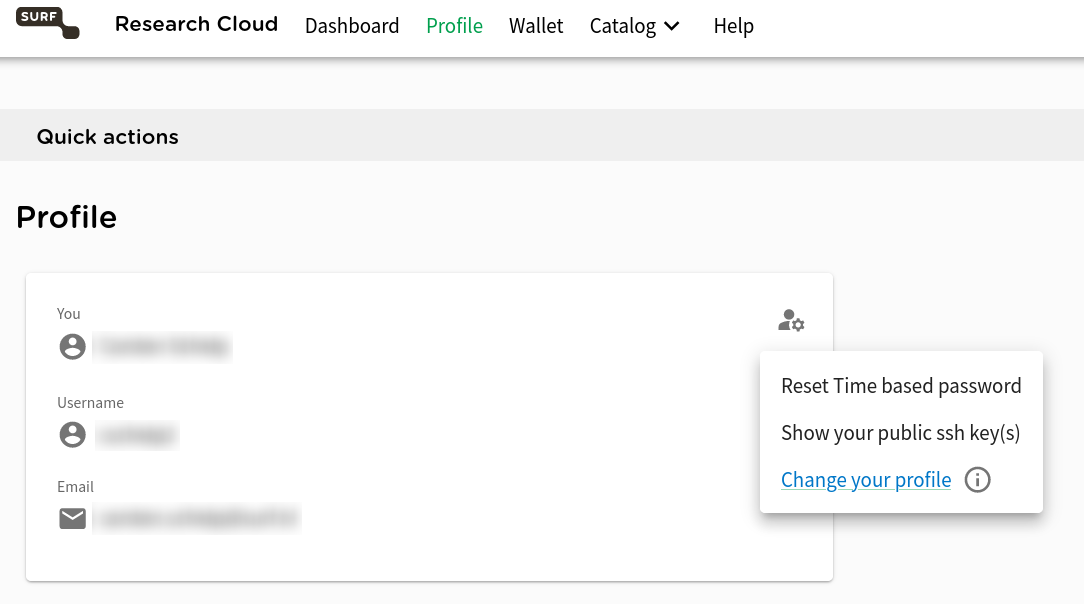Open the Wallet page

point(536,26)
